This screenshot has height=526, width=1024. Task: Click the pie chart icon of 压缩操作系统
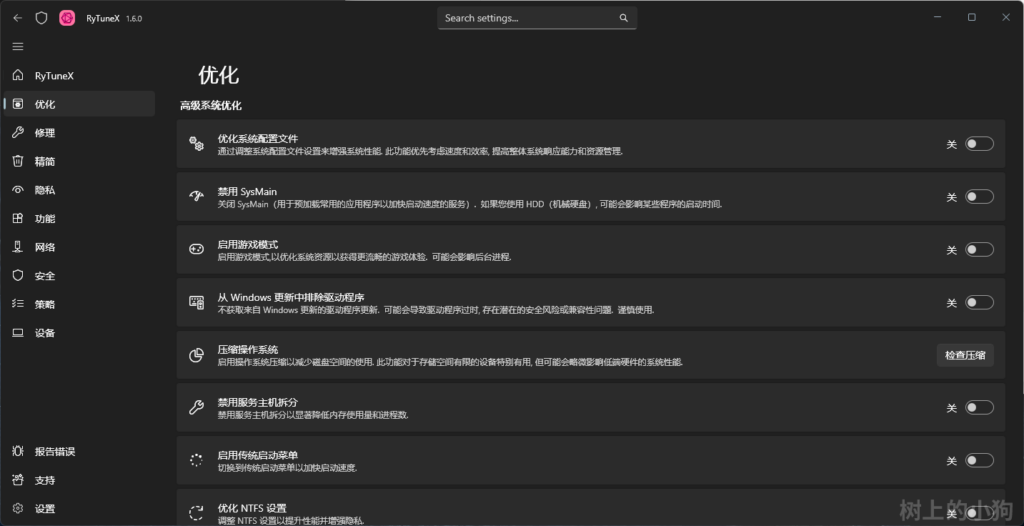click(x=197, y=355)
